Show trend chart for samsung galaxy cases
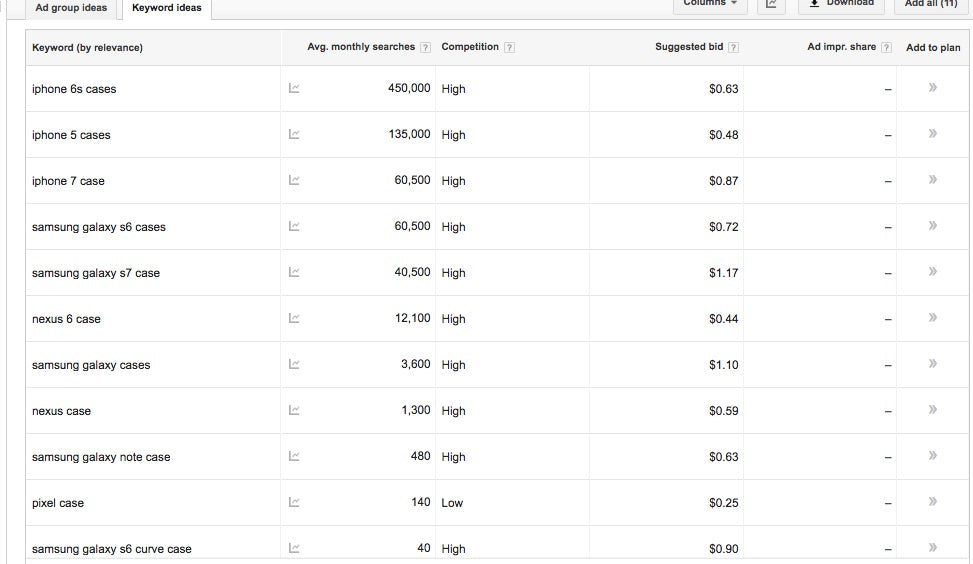Viewport: 973px width, 564px height. coord(294,364)
